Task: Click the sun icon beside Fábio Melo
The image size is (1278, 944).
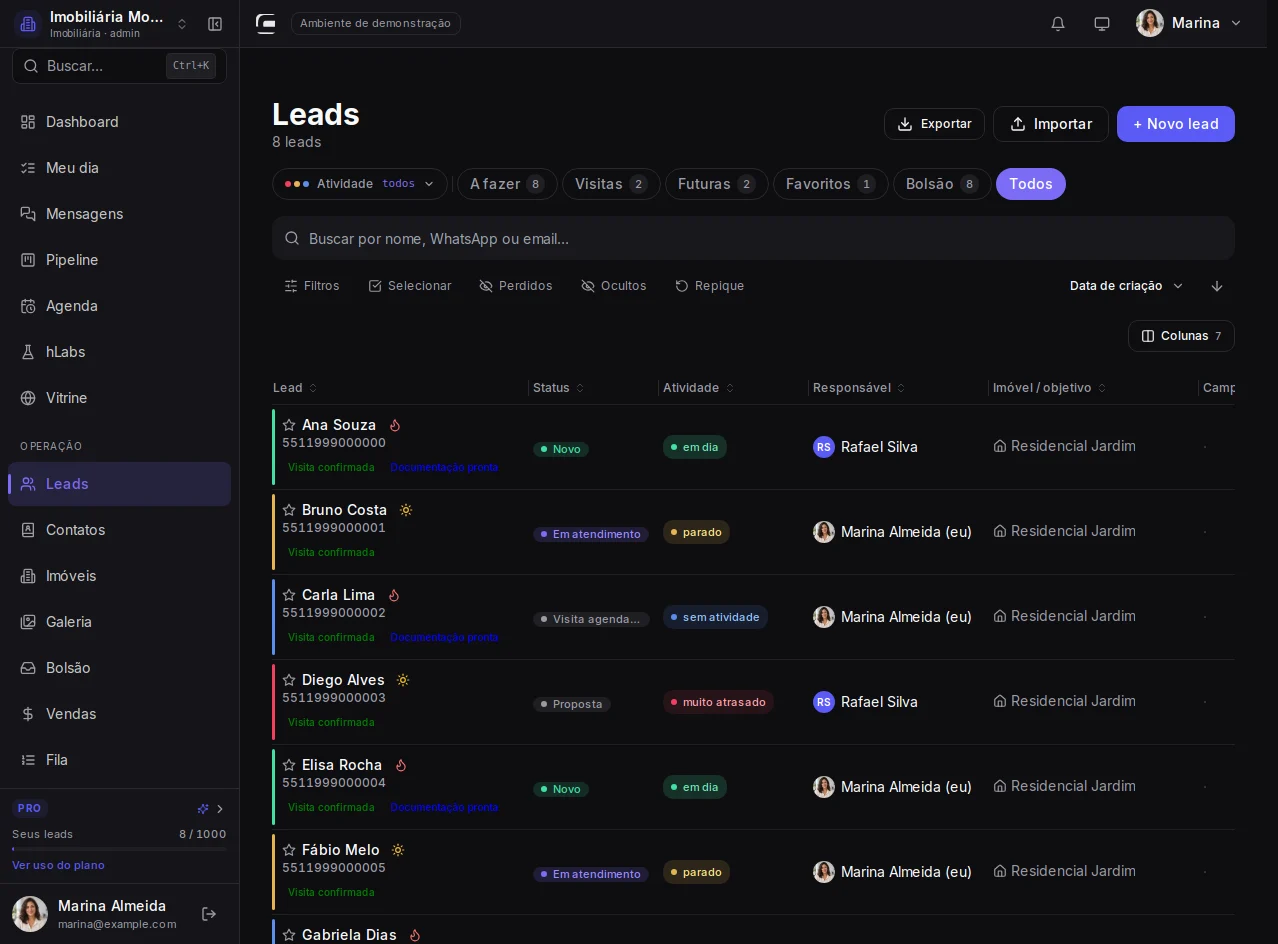Action: pos(398,850)
